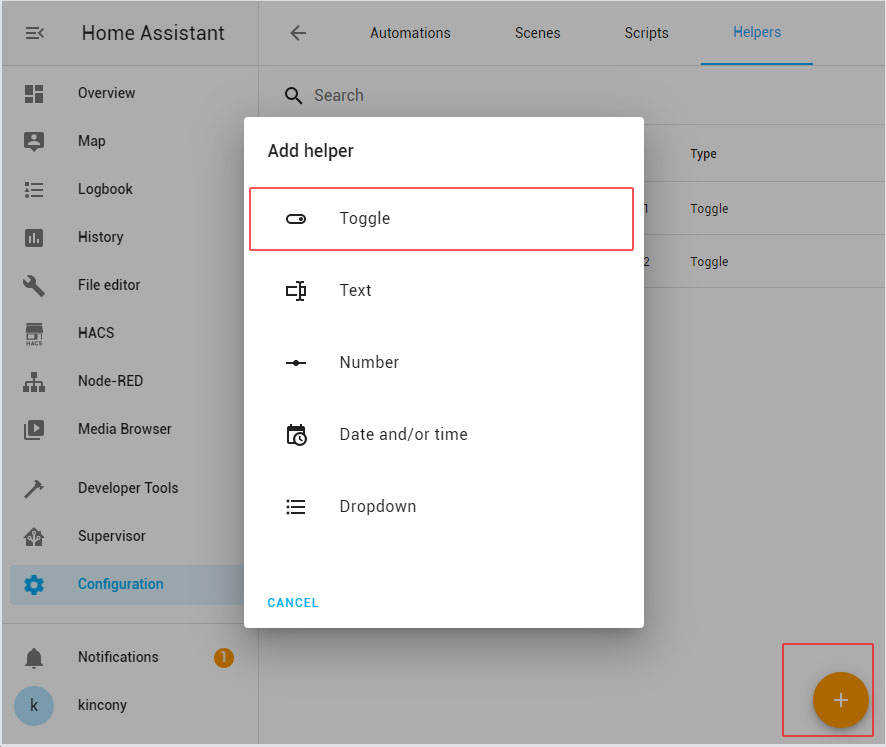Select the Toggle helper type
Viewport: 886px width, 747px height.
441,218
